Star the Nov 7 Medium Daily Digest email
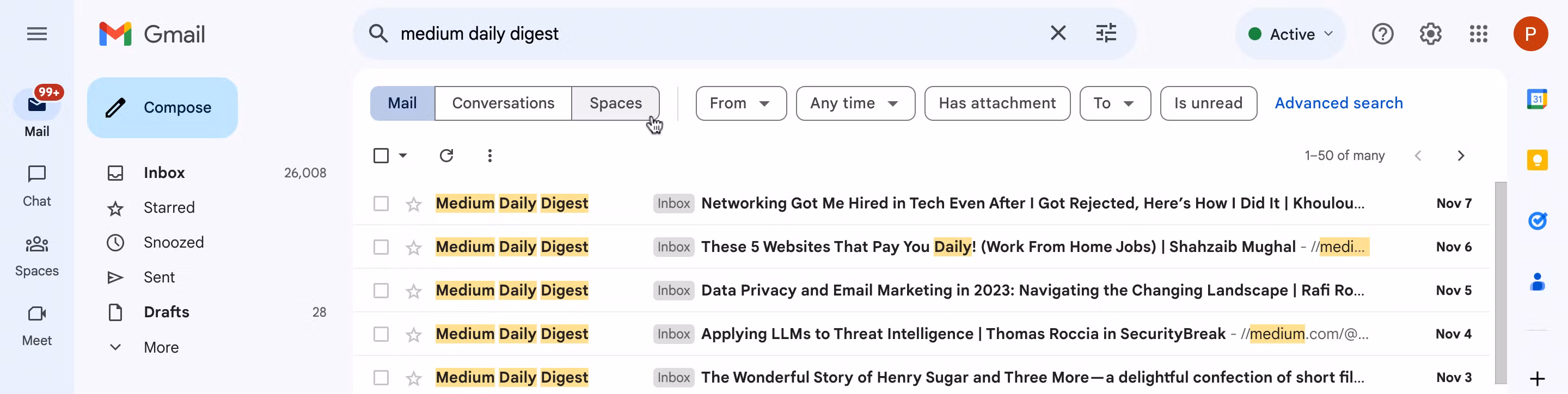This screenshot has height=394, width=1568. pyautogui.click(x=413, y=204)
